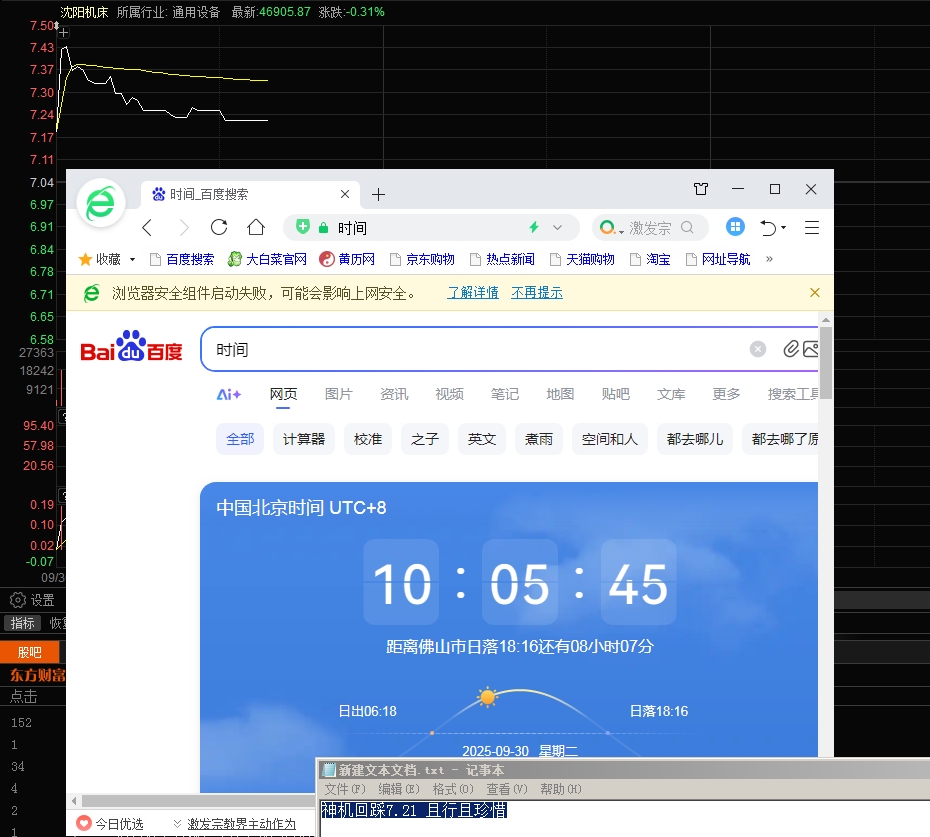This screenshot has height=837, width=930.
Task: Switch to the 图片 tab
Action: tap(339, 394)
